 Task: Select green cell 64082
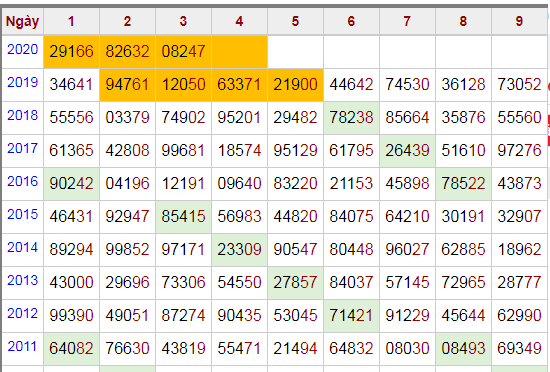(x=71, y=349)
